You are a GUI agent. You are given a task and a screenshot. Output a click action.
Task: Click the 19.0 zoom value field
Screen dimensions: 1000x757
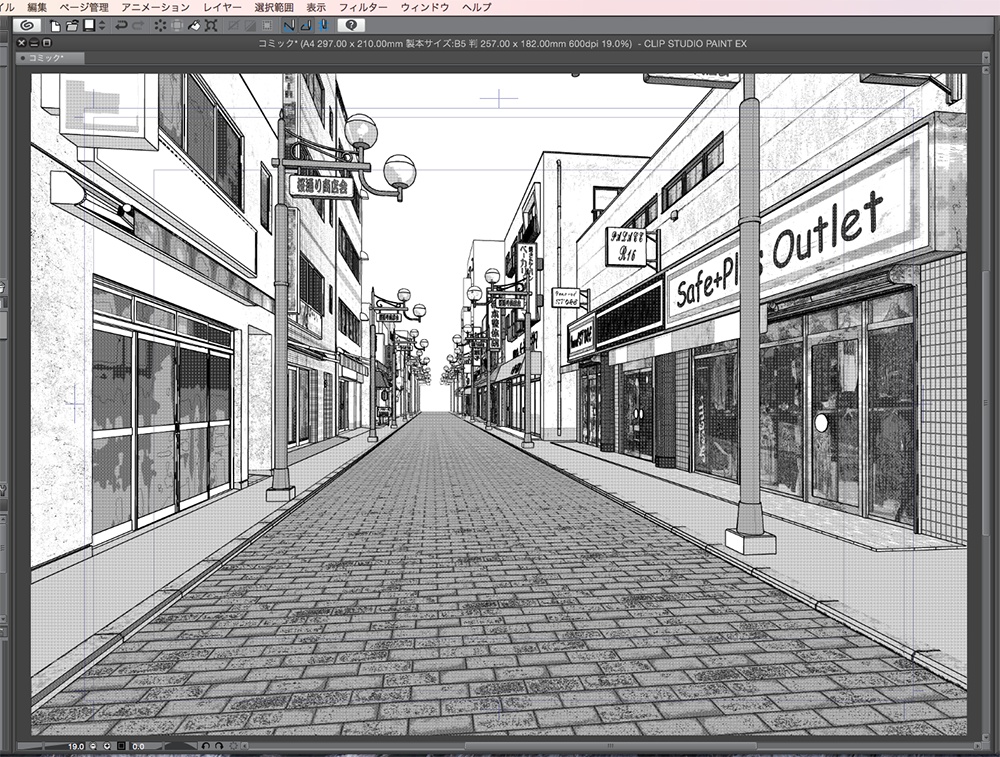tap(76, 746)
